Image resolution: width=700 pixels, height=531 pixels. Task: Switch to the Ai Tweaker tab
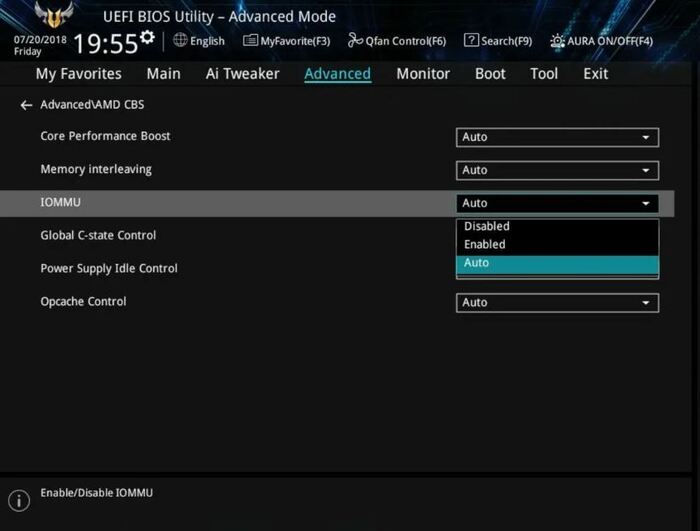coord(242,74)
